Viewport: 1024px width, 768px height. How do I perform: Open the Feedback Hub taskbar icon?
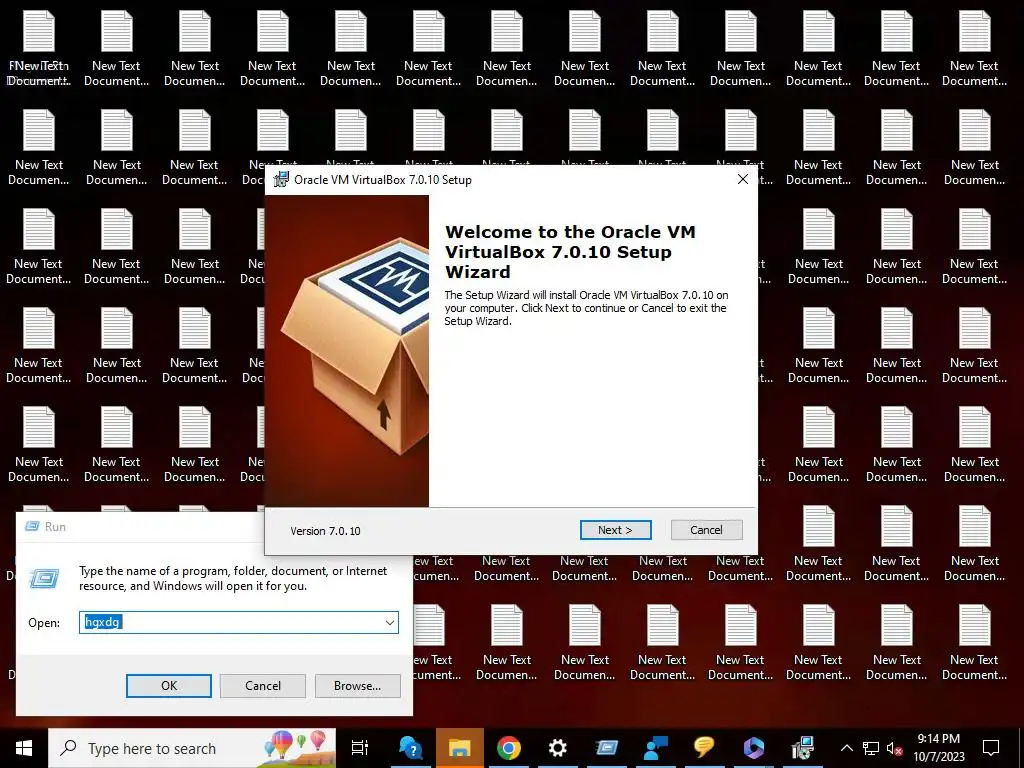click(656, 748)
